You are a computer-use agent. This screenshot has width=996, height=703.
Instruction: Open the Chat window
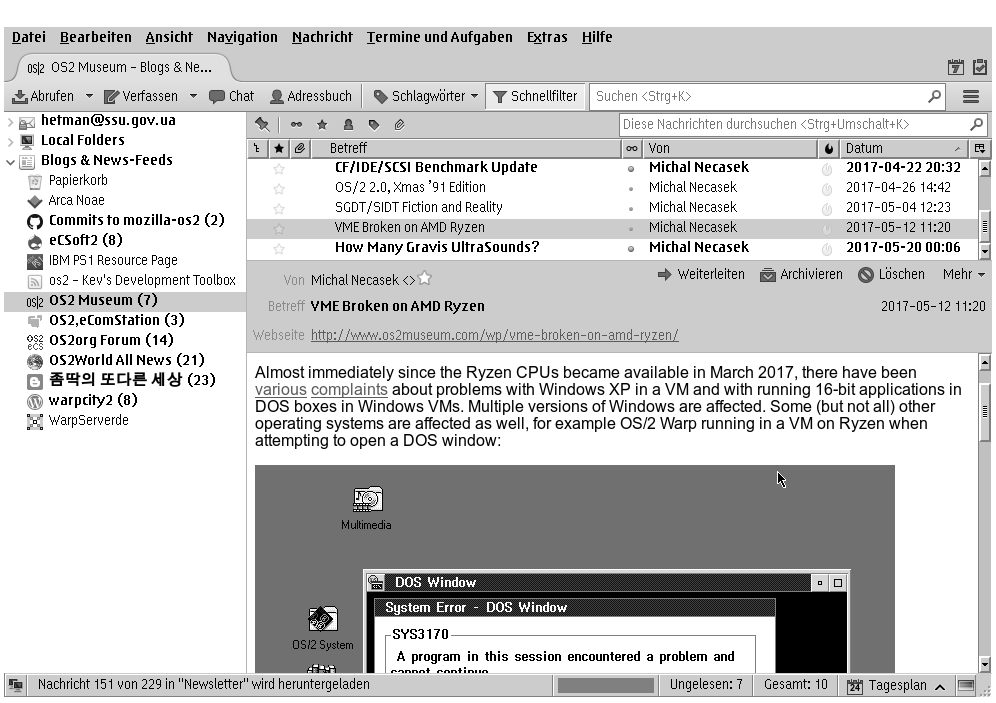click(232, 97)
